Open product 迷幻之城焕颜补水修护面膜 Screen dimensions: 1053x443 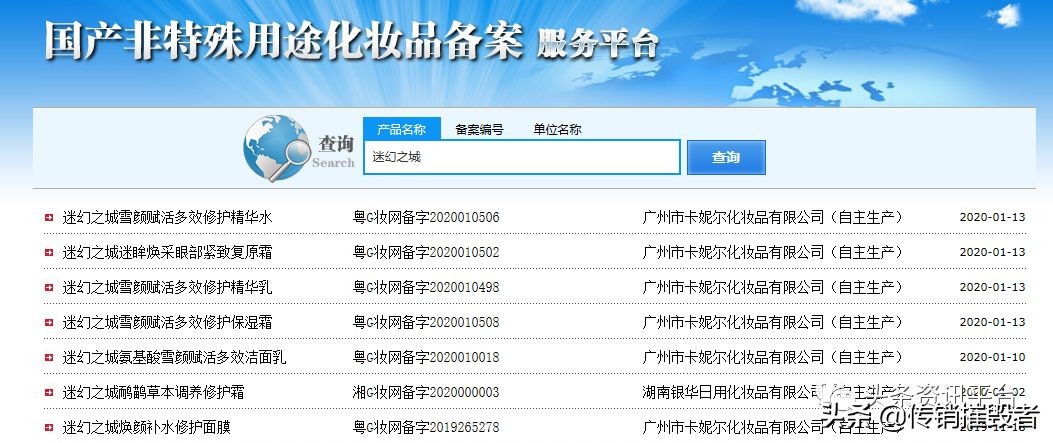pos(146,427)
